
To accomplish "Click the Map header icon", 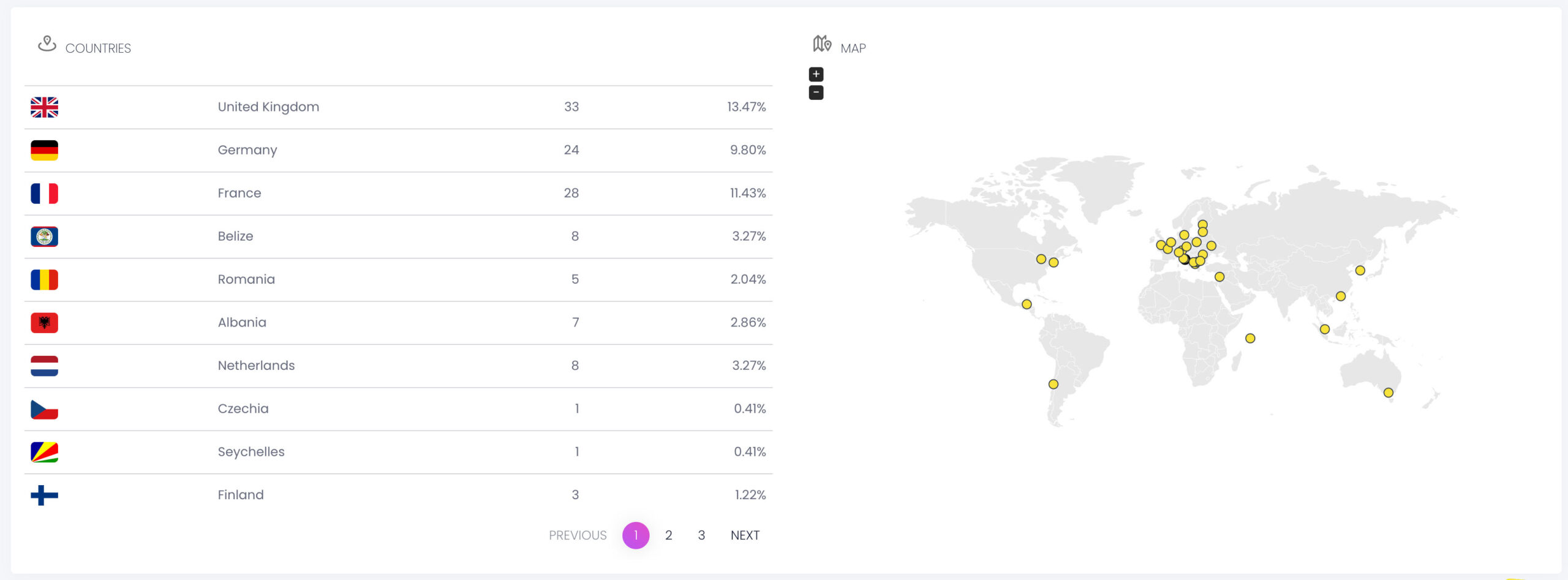I will [x=822, y=44].
